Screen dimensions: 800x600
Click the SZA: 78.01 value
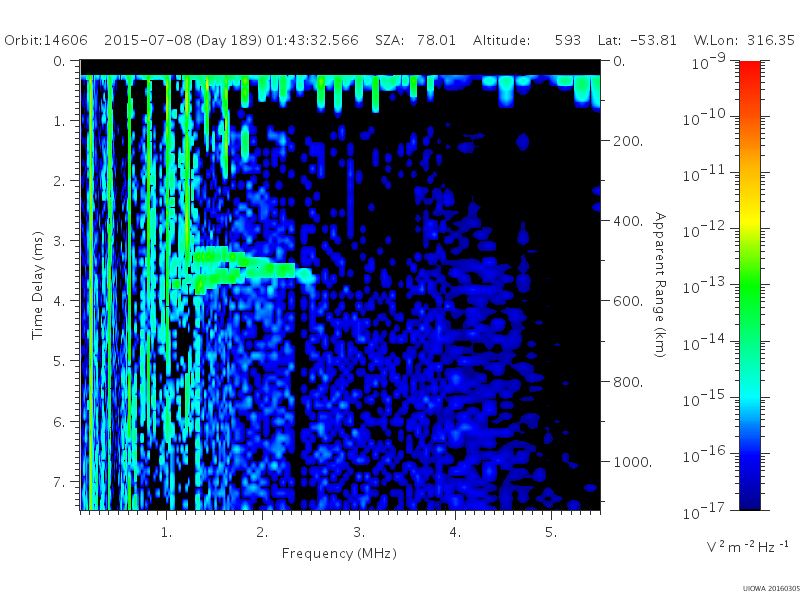pos(415,40)
